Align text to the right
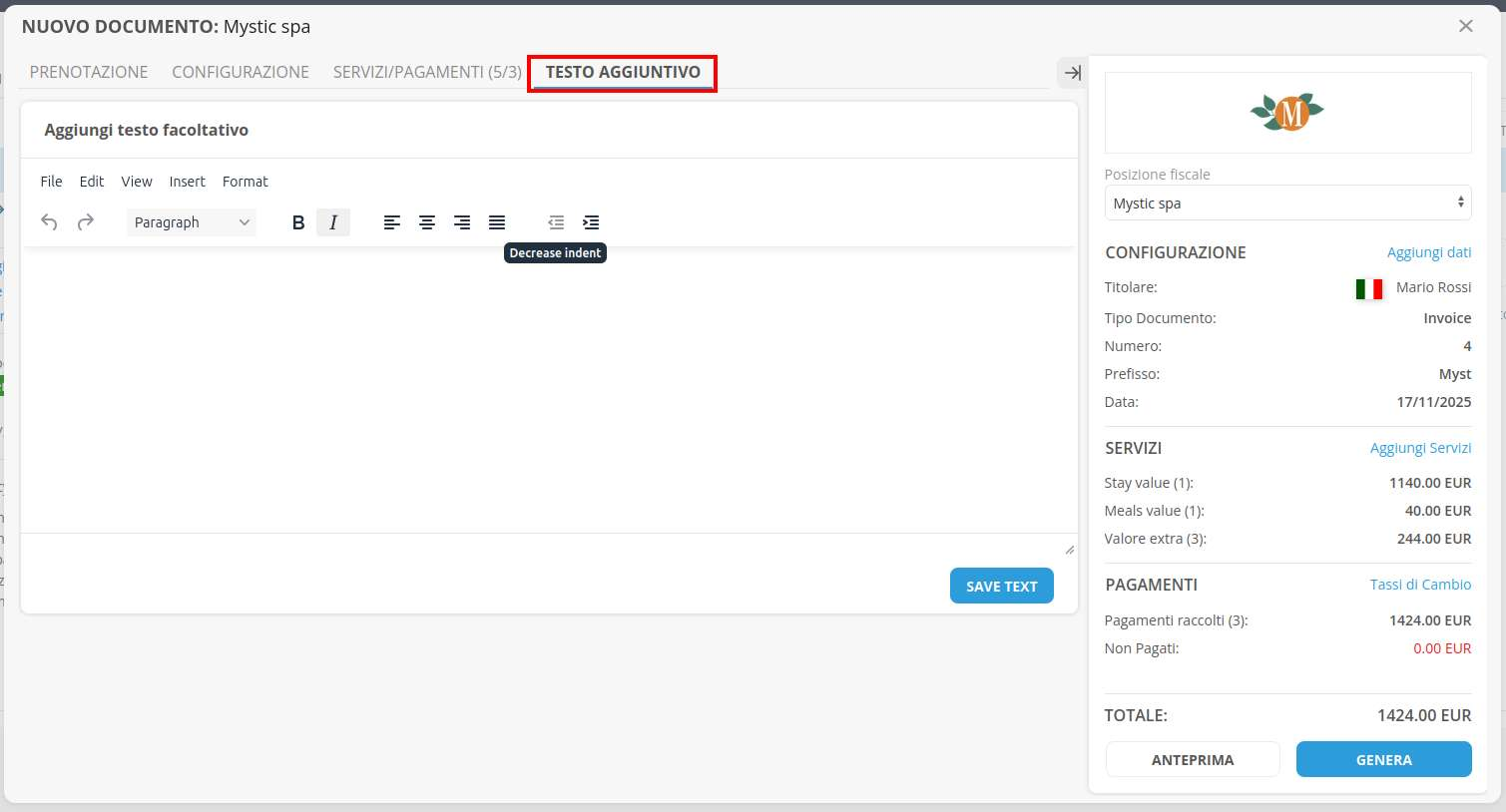This screenshot has width=1506, height=812. pyautogui.click(x=462, y=222)
